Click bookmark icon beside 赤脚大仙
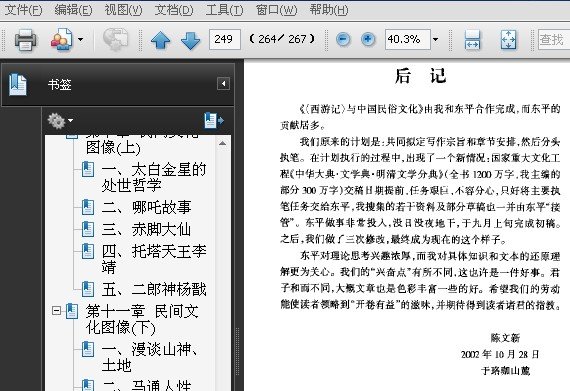570x391 pixels. pos(88,229)
